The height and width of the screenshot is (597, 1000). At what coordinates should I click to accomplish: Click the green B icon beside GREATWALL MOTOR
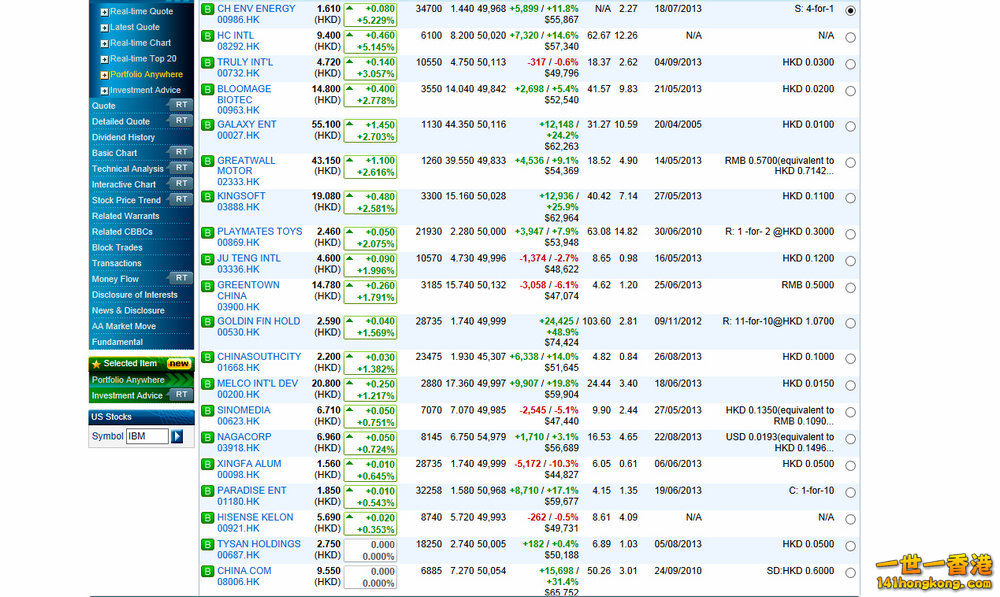point(207,161)
